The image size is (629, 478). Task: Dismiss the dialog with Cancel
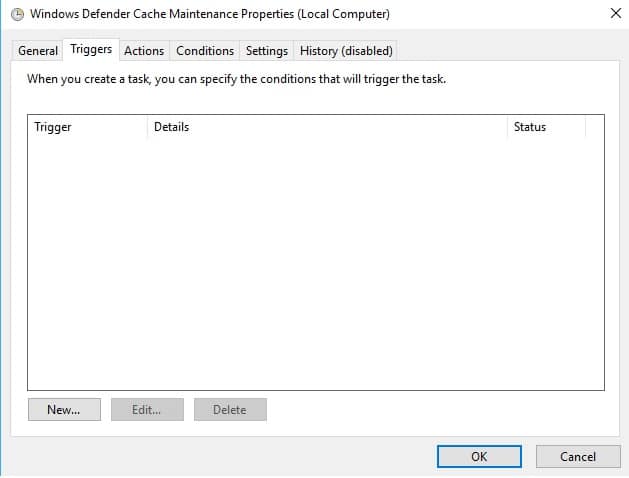pos(578,456)
